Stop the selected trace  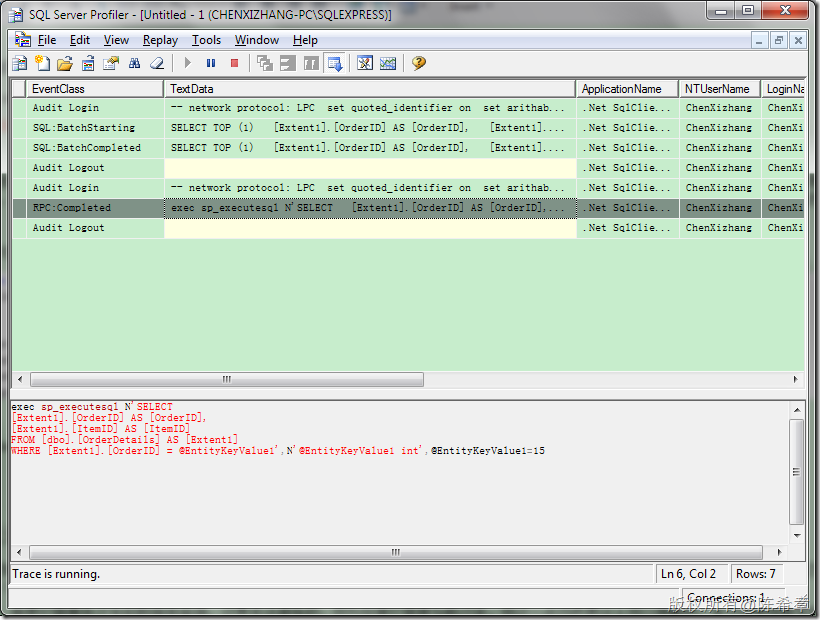click(x=235, y=63)
